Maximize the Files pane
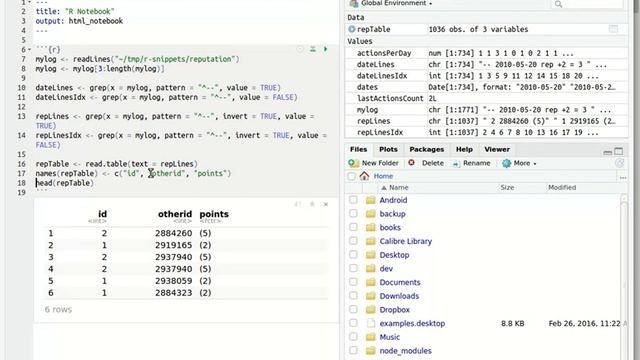This screenshot has height=360, width=640. tap(619, 151)
